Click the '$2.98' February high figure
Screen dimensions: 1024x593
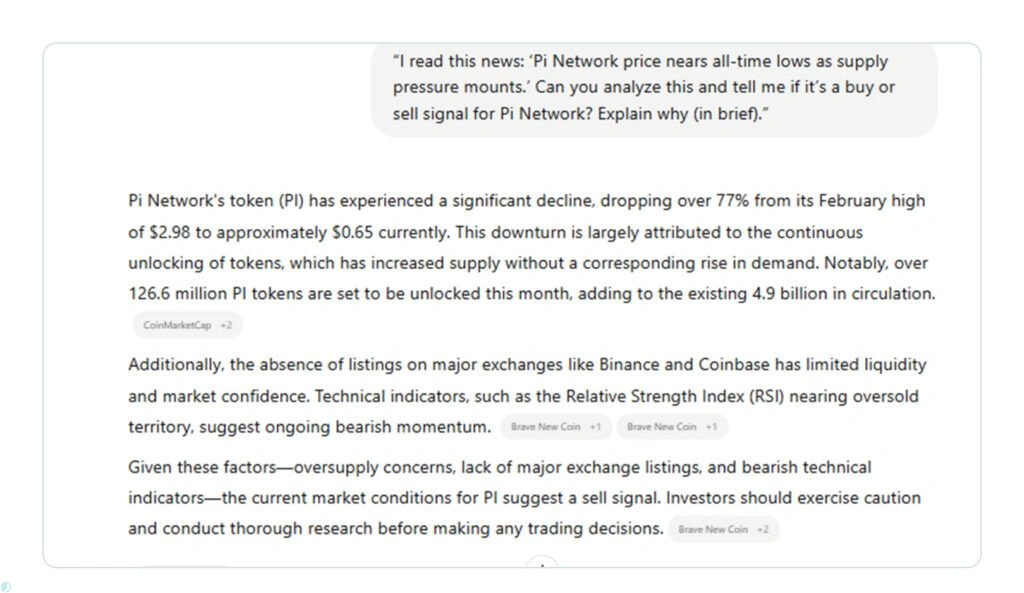click(x=172, y=232)
